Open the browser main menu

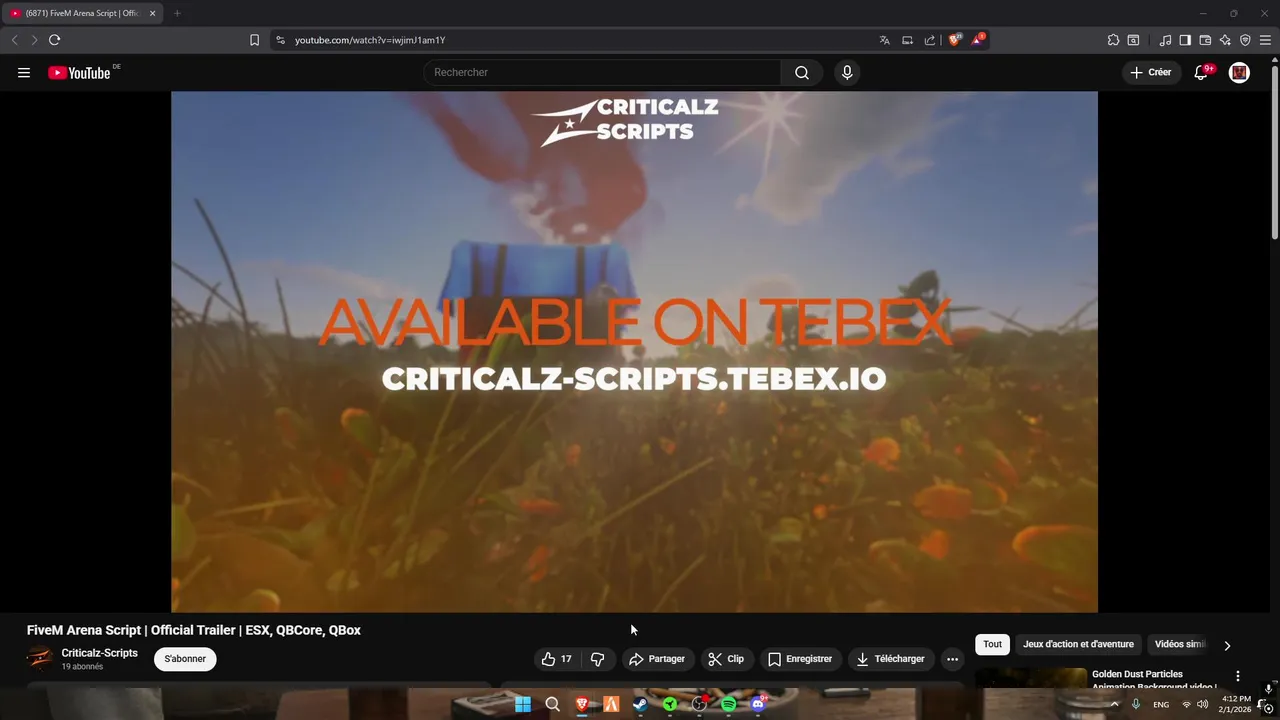coord(1265,40)
